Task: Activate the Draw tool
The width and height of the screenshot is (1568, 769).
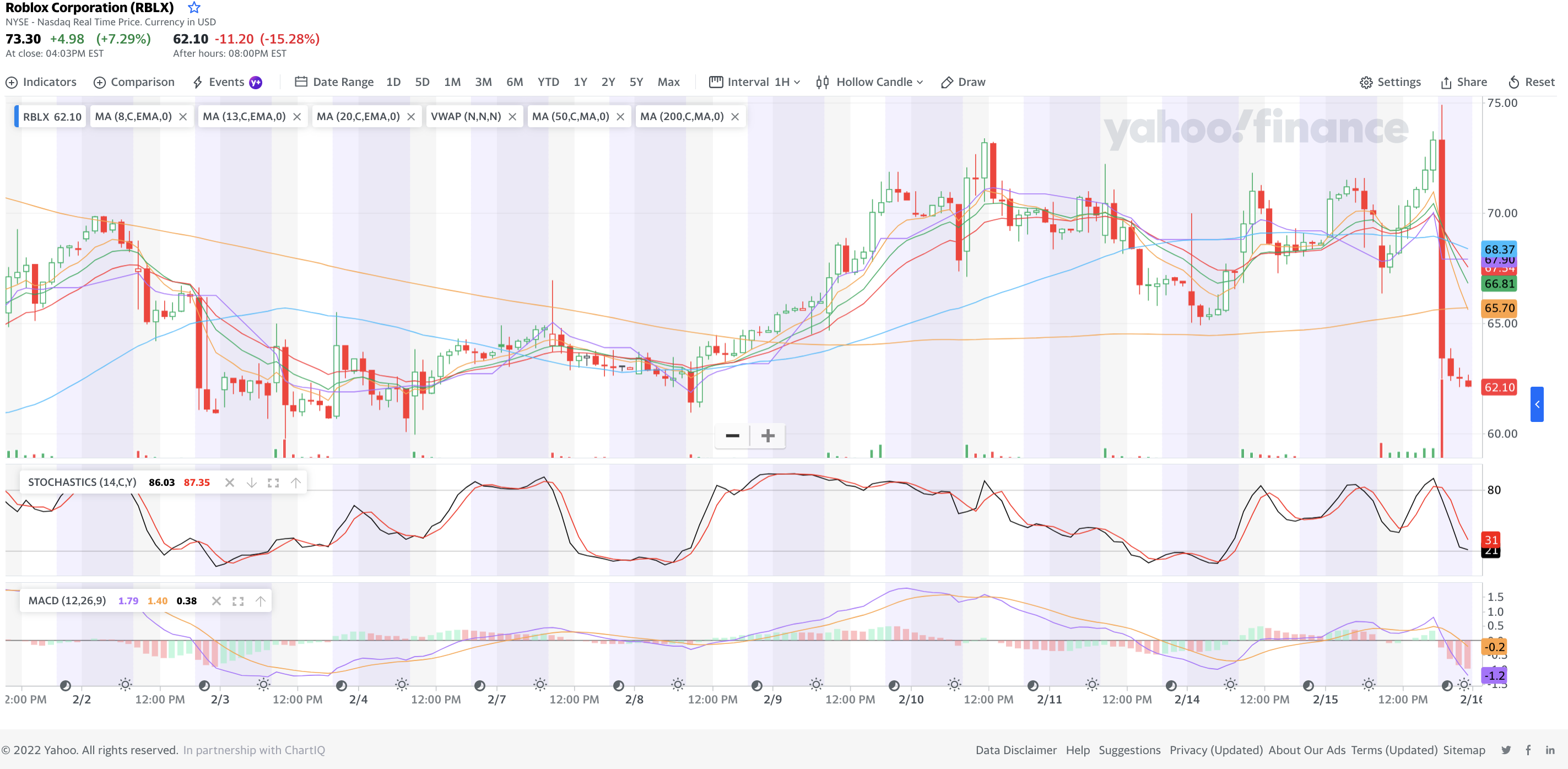Action: [x=963, y=82]
